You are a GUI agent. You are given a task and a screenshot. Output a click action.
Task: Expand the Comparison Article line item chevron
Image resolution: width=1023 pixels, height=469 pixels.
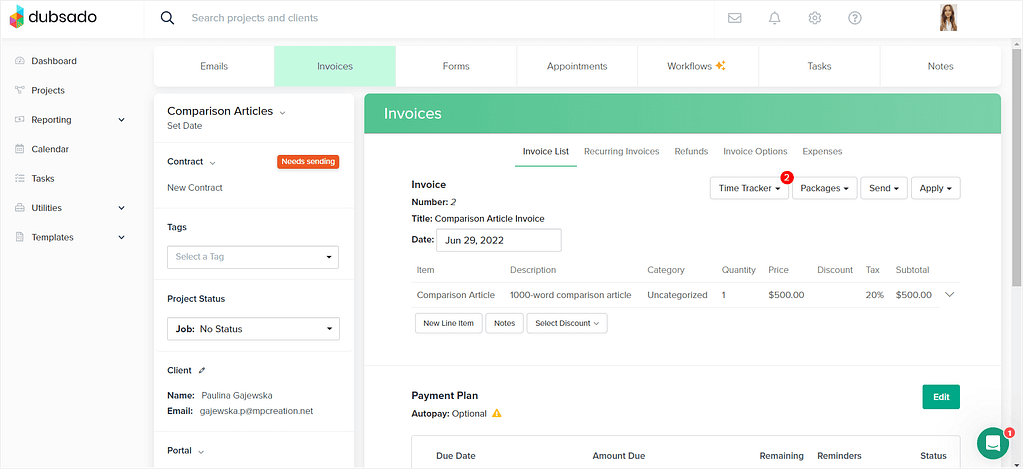pos(949,295)
